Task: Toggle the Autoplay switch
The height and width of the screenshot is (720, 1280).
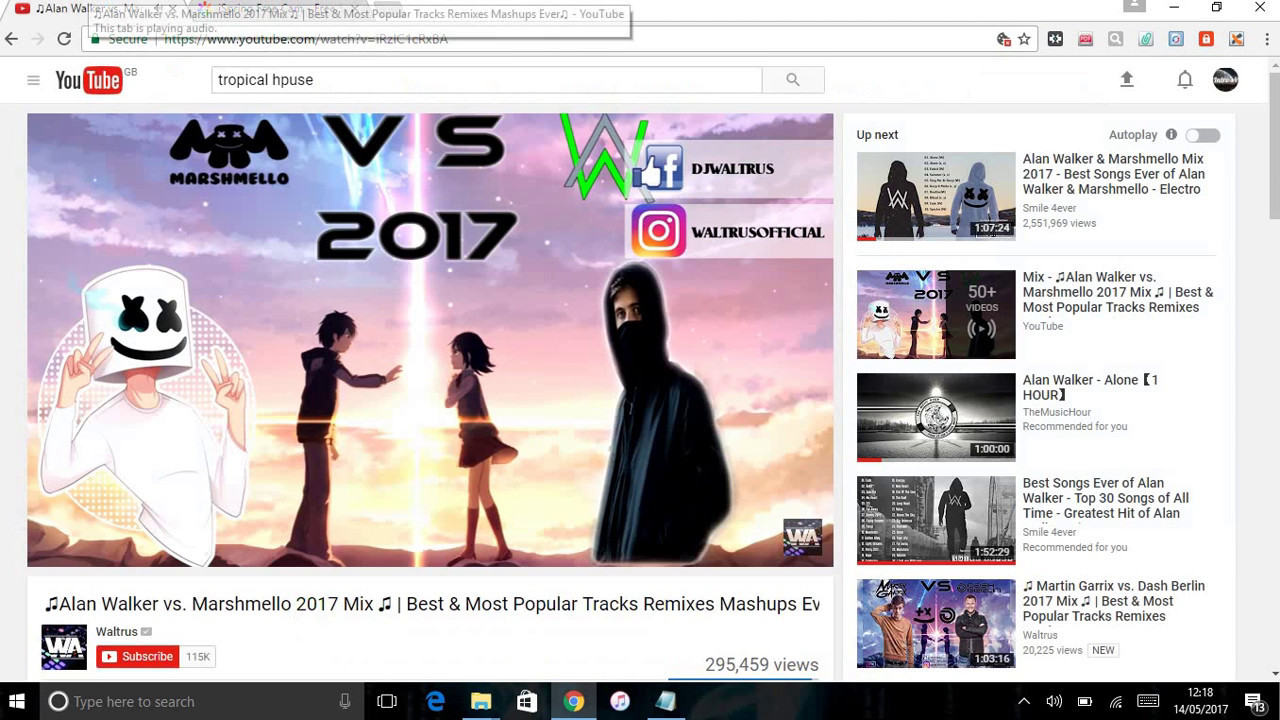Action: point(1203,135)
